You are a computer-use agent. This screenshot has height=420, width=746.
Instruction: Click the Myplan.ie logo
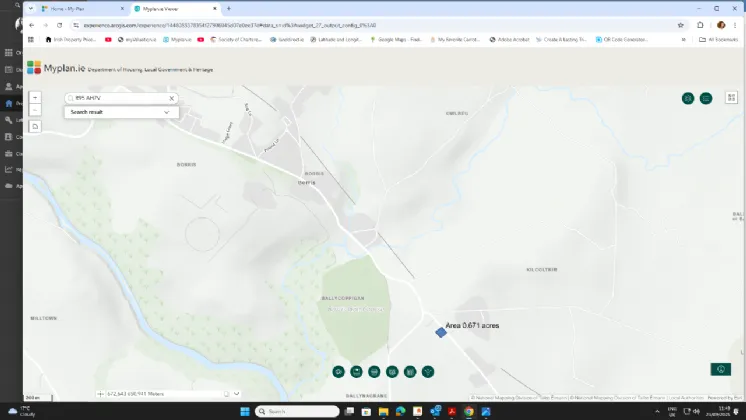[x=56, y=68]
